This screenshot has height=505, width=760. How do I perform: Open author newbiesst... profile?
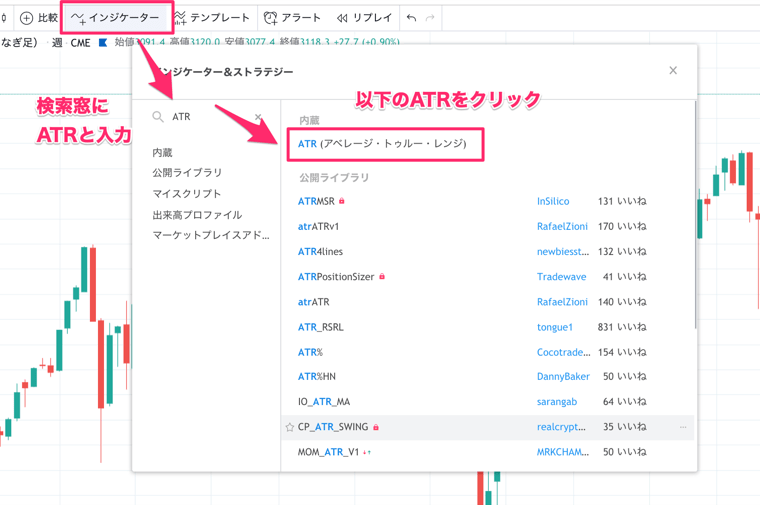tap(563, 252)
